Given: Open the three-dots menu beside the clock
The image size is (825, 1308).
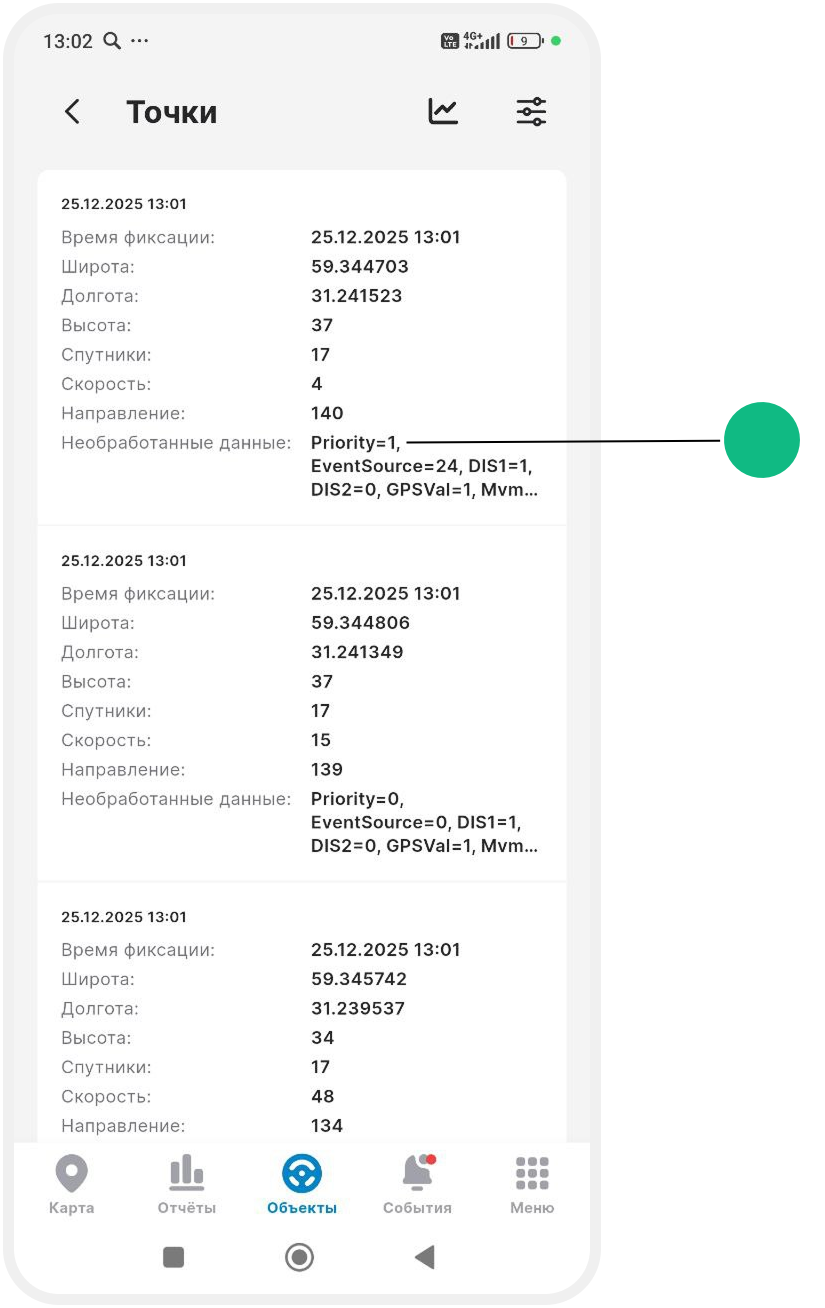Looking at the screenshot, I should [139, 41].
